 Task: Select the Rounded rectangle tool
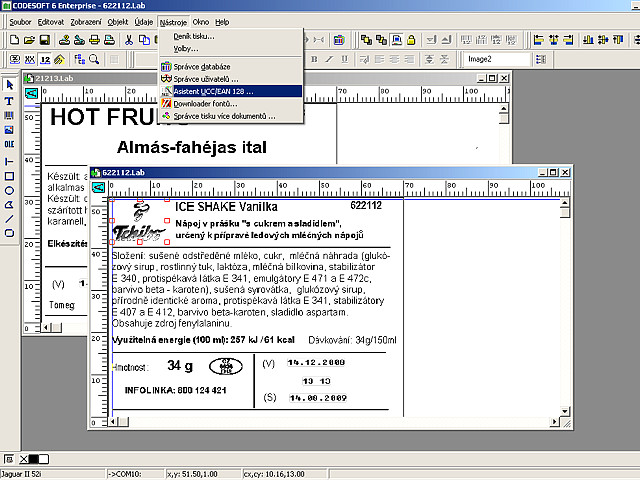(x=9, y=233)
